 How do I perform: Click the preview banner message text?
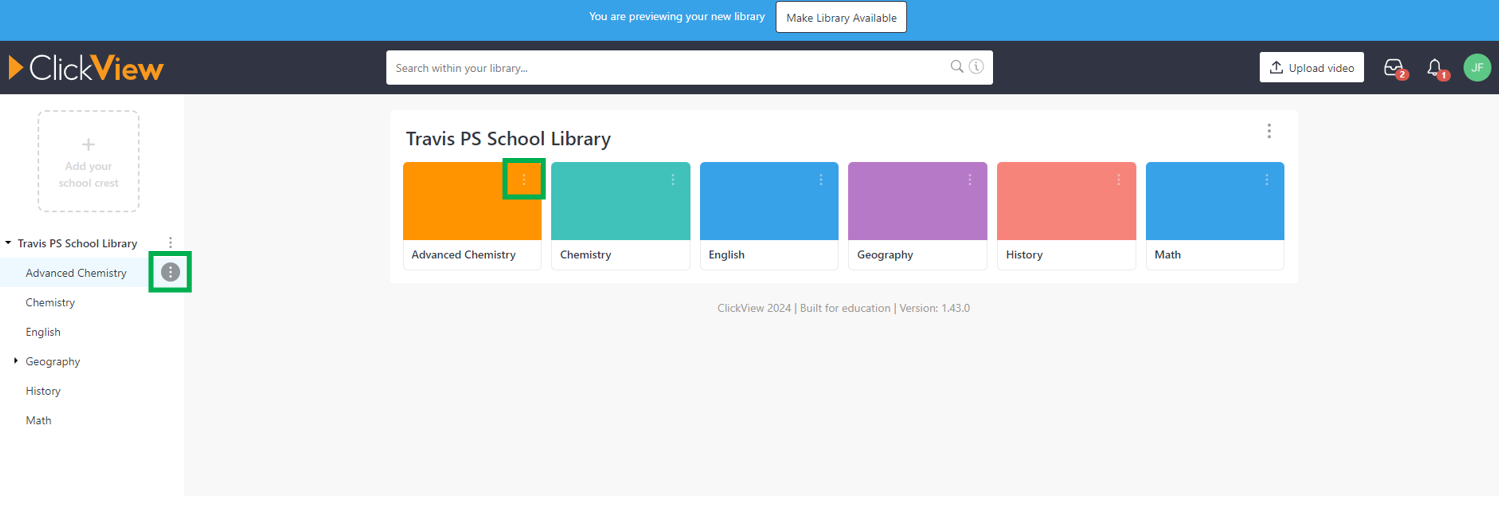coord(677,17)
